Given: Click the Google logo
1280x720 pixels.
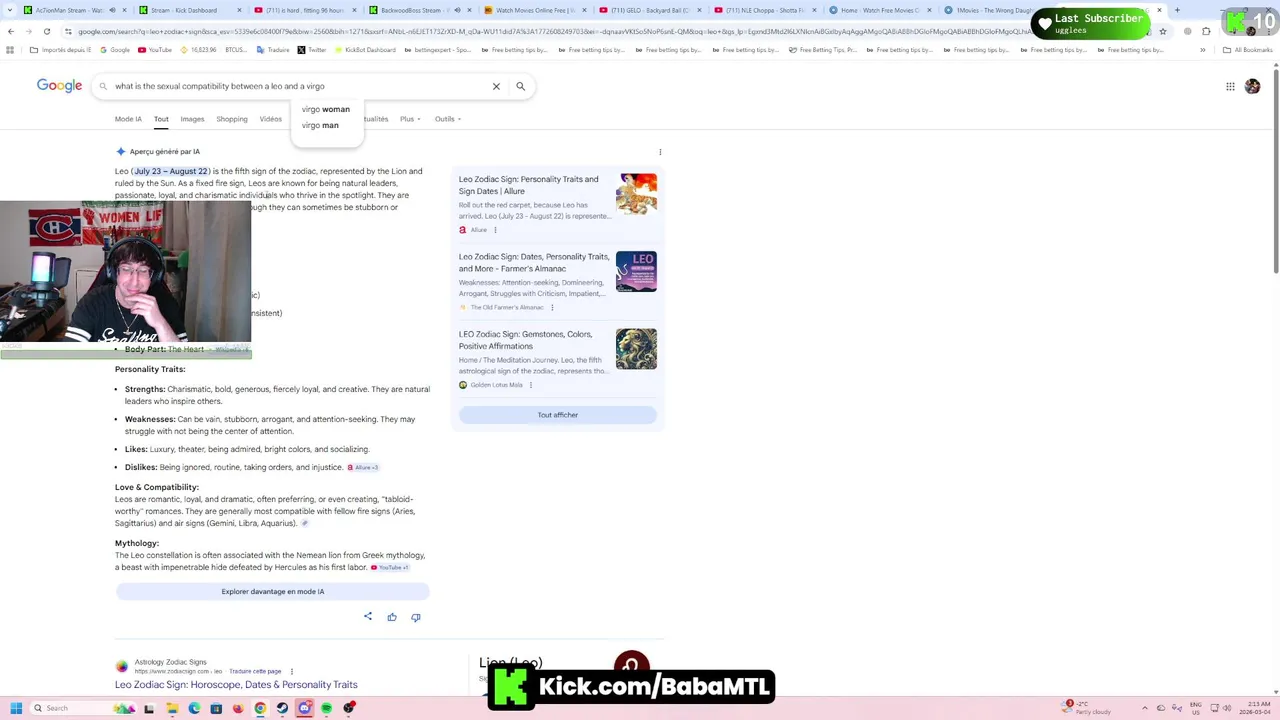Looking at the screenshot, I should (59, 86).
